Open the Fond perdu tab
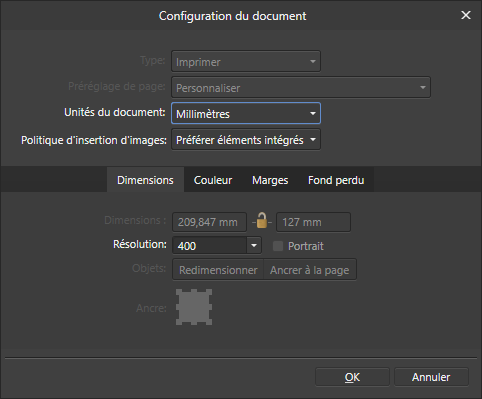This screenshot has height=399, width=482. [x=336, y=180]
